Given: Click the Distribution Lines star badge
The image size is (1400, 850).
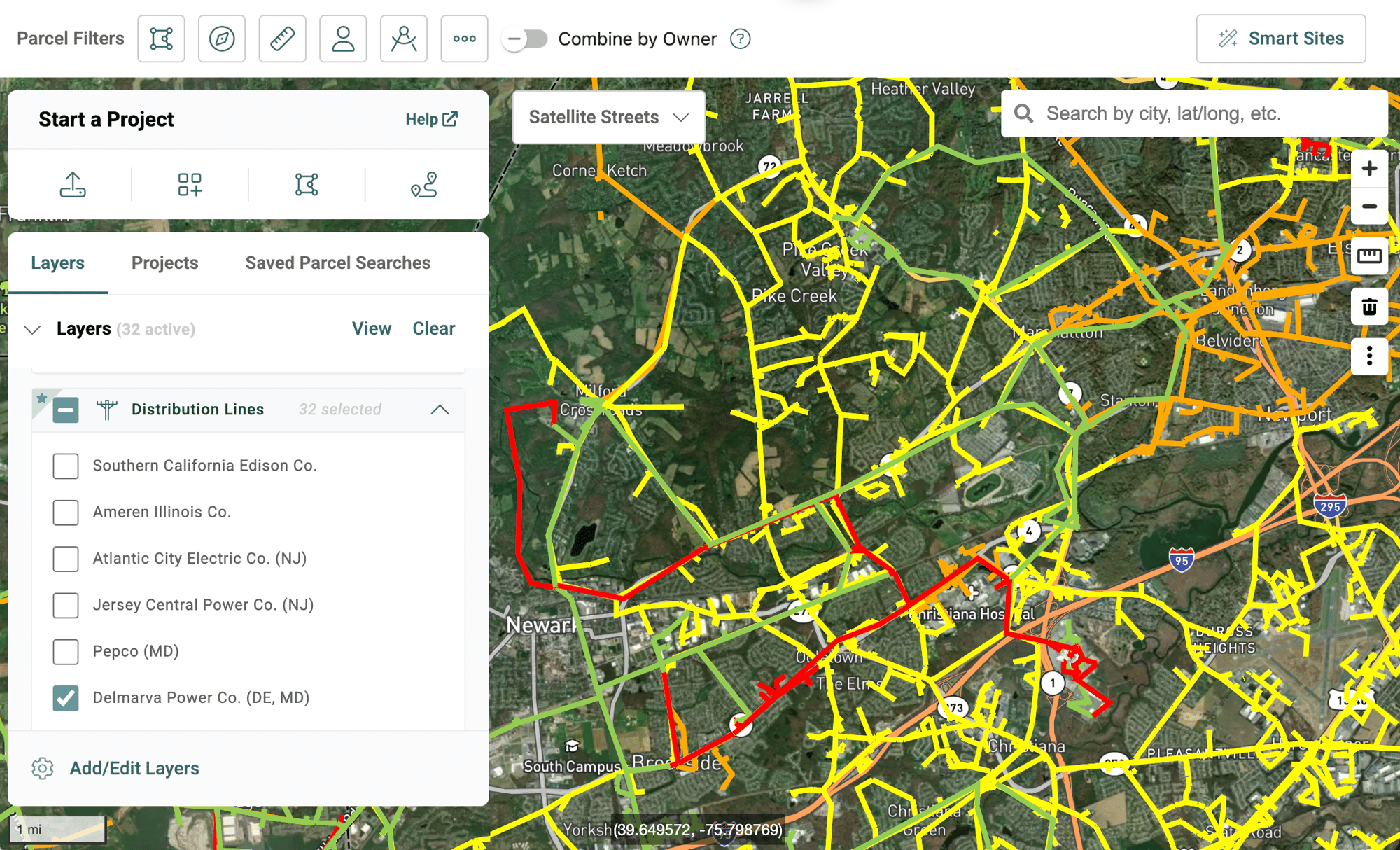Looking at the screenshot, I should pyautogui.click(x=42, y=398).
